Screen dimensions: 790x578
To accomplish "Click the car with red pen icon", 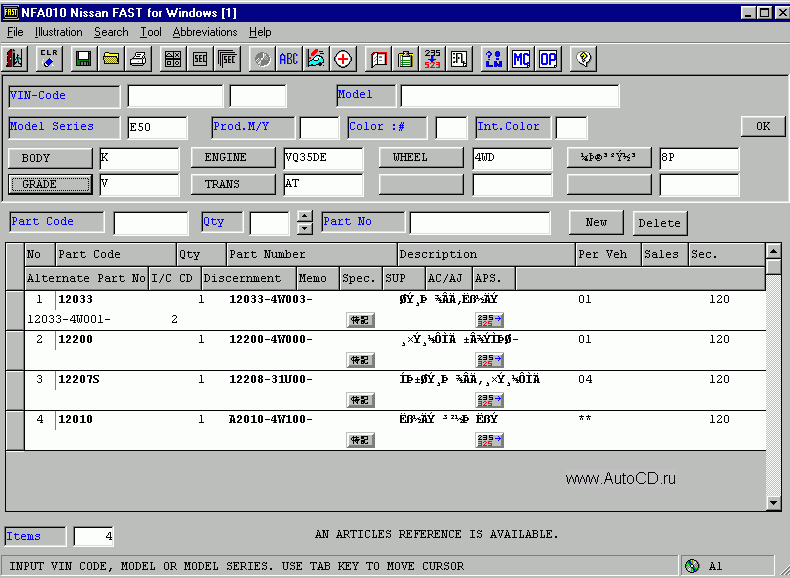I will click(x=316, y=59).
